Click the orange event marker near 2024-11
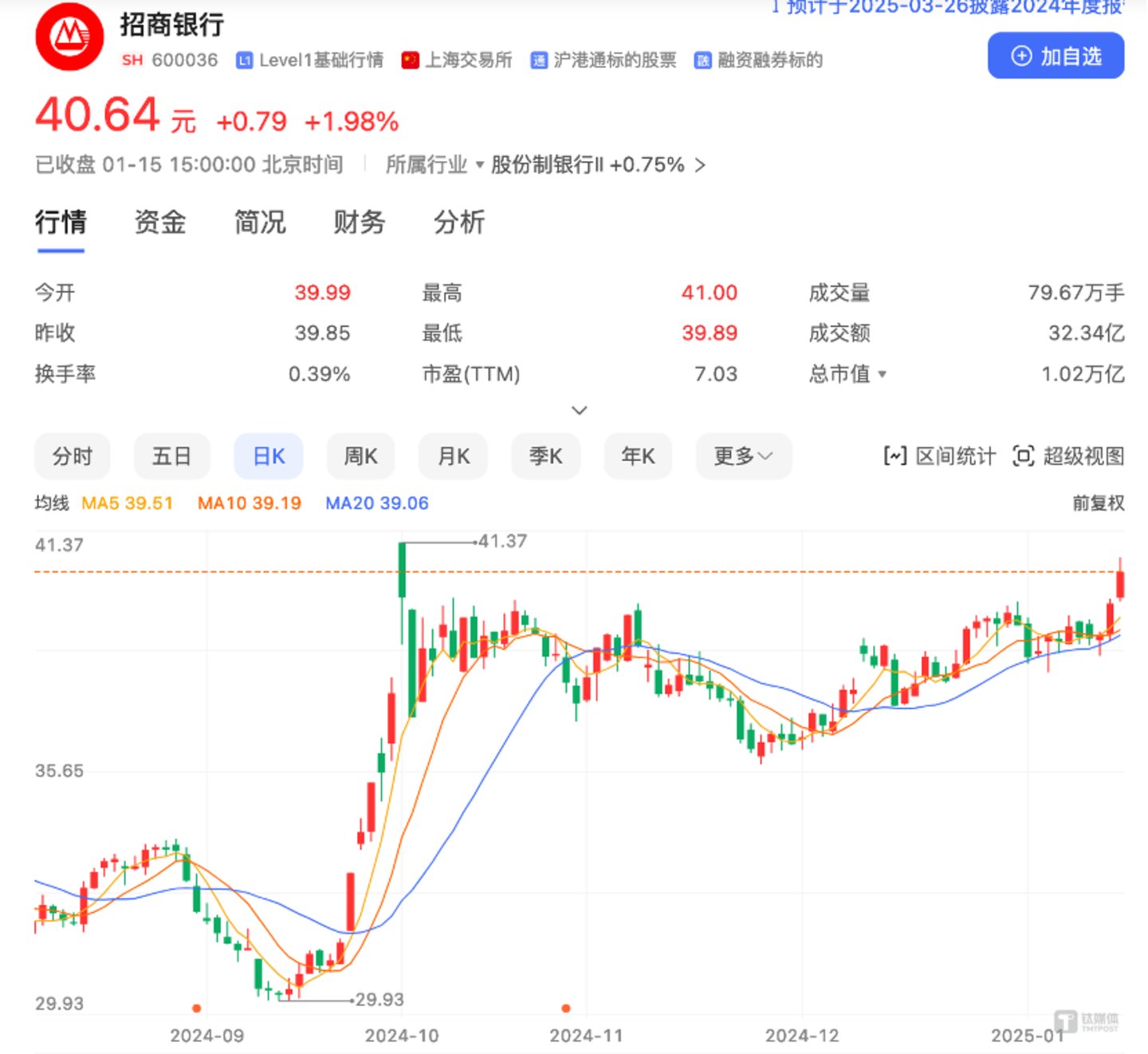This screenshot has width=1148, height=1054. 566,1009
